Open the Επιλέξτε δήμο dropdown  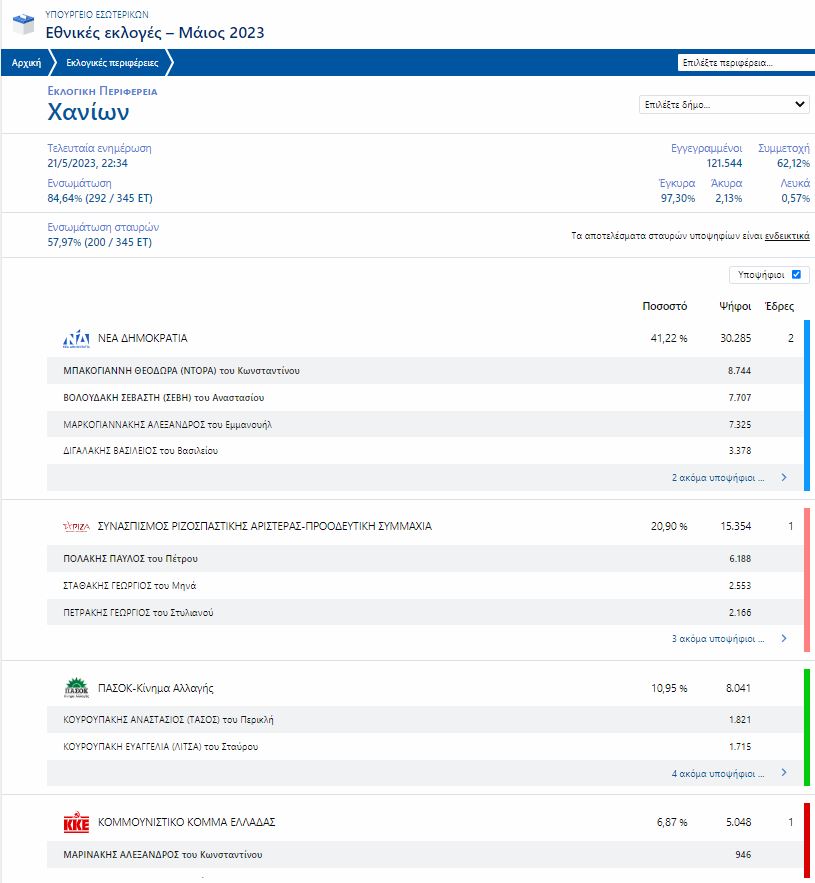pos(724,105)
